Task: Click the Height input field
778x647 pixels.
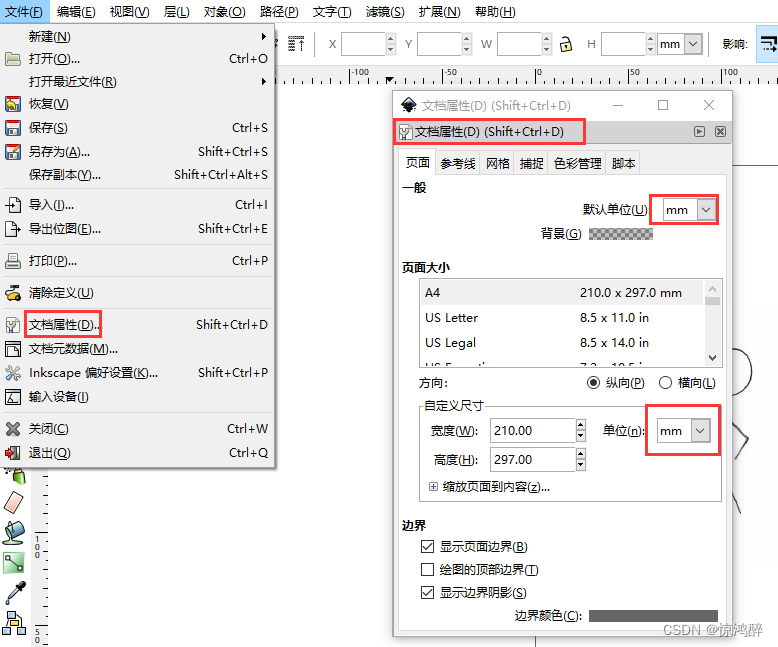Action: coord(532,459)
